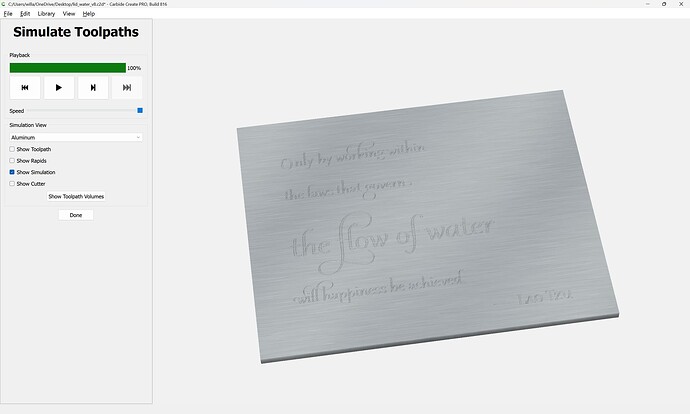
Task: Click the Done button
Action: coord(76,215)
